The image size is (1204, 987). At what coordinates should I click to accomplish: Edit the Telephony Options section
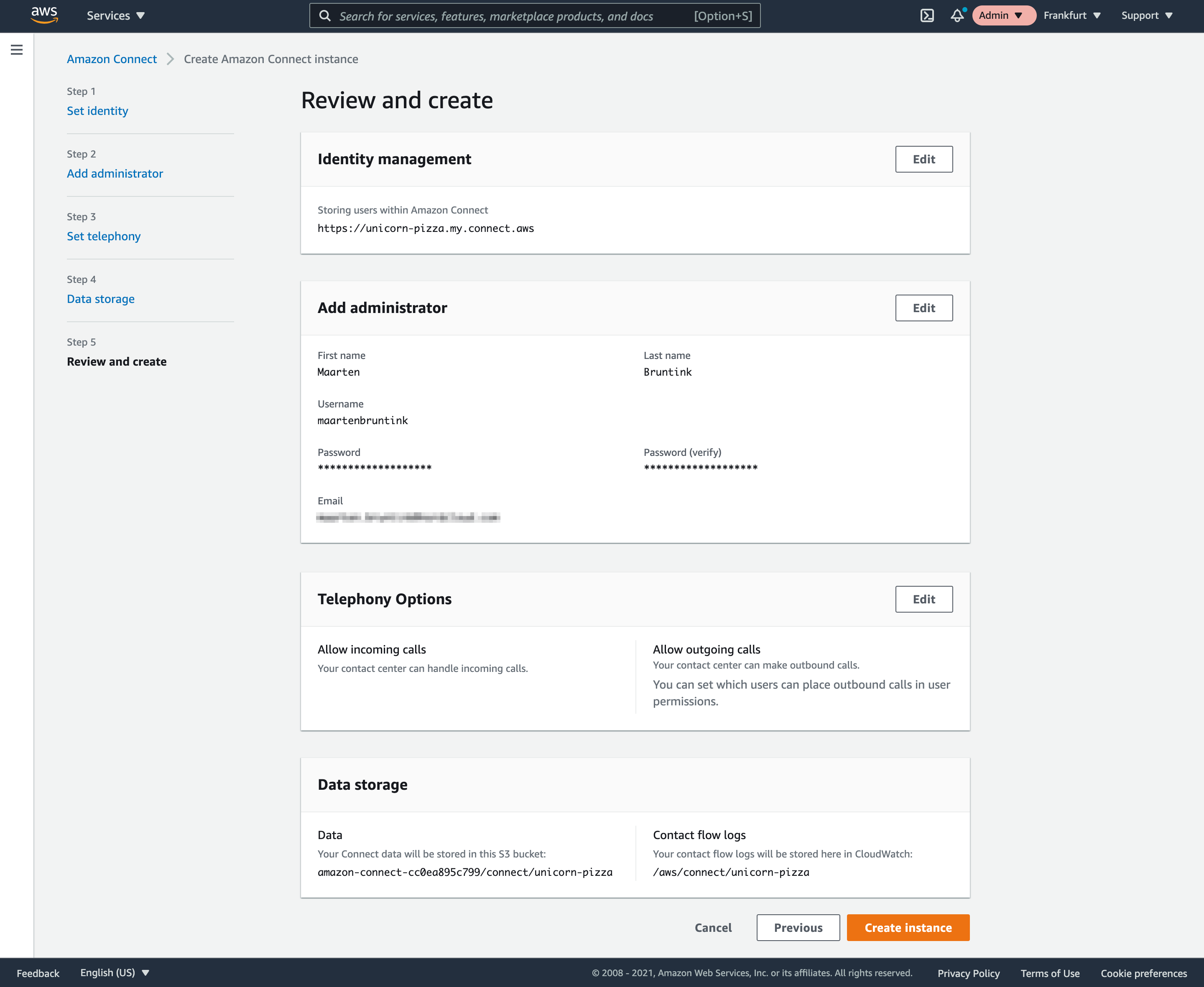[923, 599]
